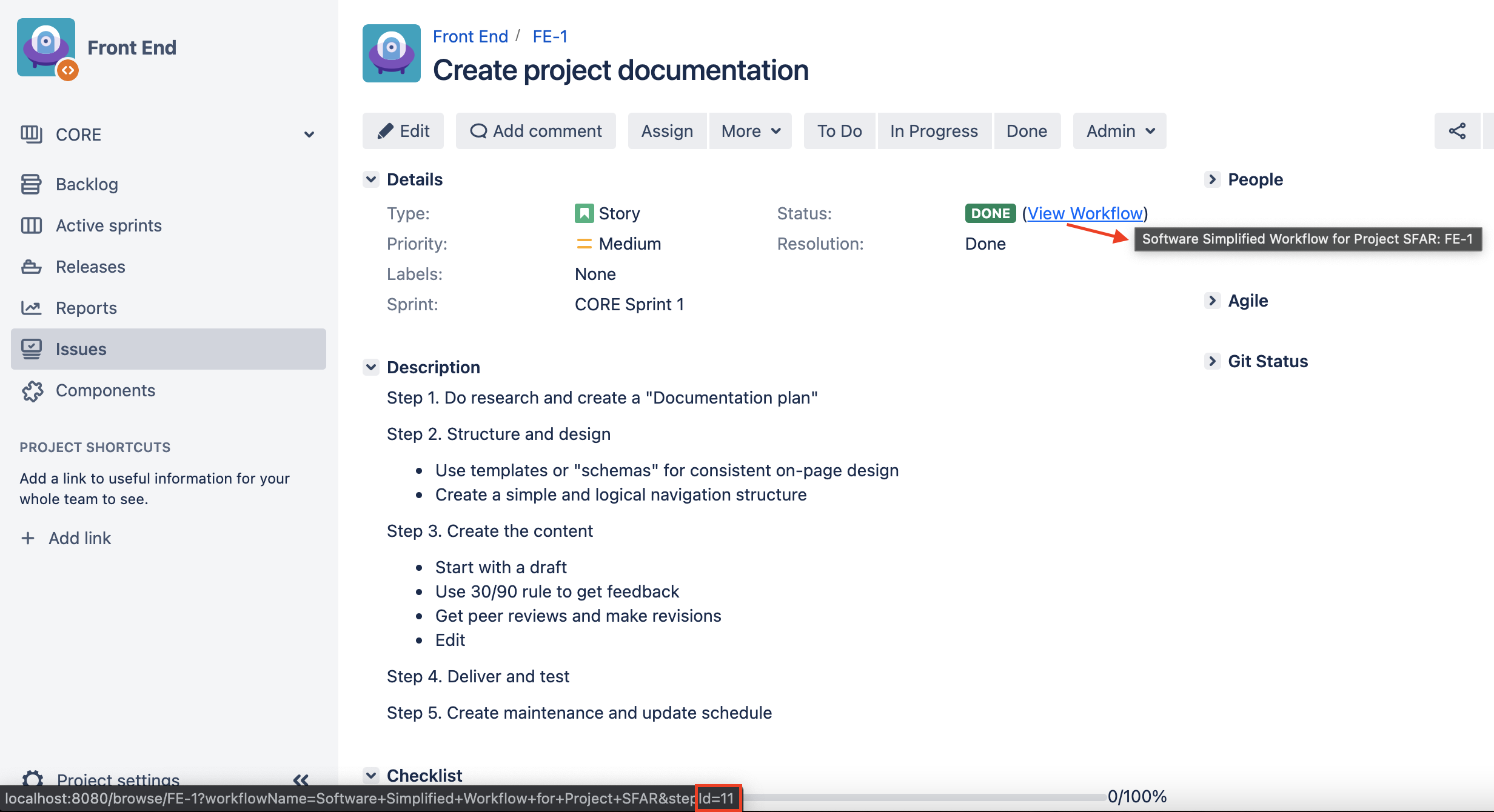
Task: Open Components section
Action: point(105,390)
